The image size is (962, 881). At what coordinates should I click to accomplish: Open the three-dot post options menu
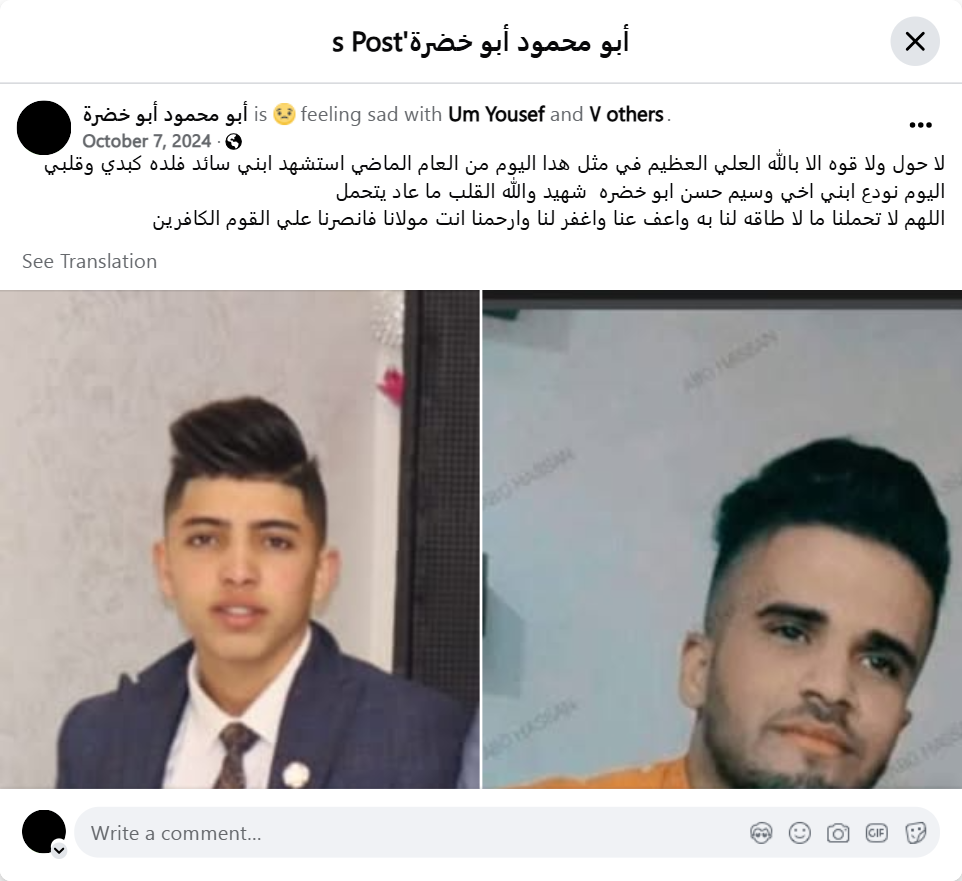920,125
